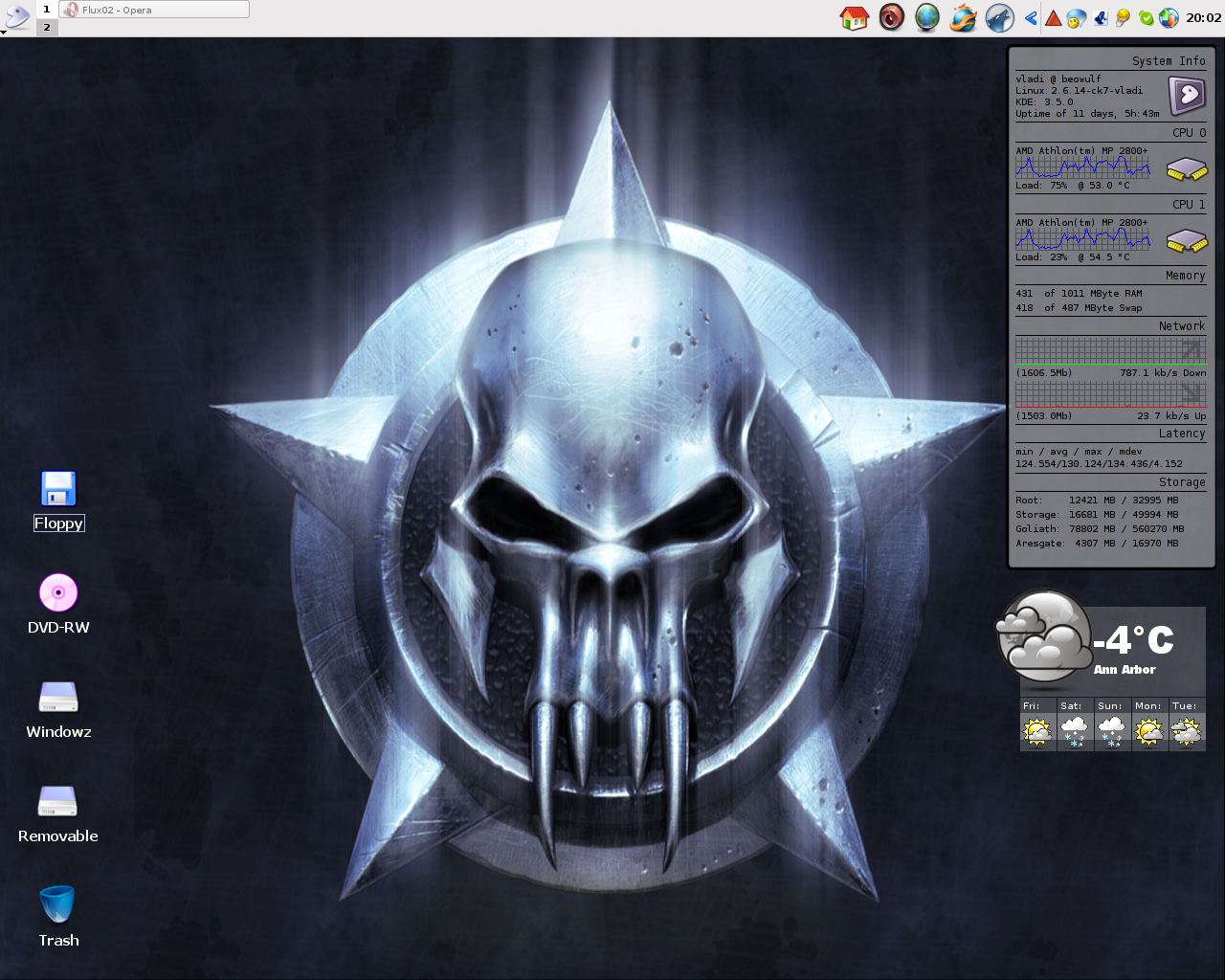This screenshot has width=1225, height=980.
Task: Click the network upload traffic graph
Action: click(x=1111, y=394)
